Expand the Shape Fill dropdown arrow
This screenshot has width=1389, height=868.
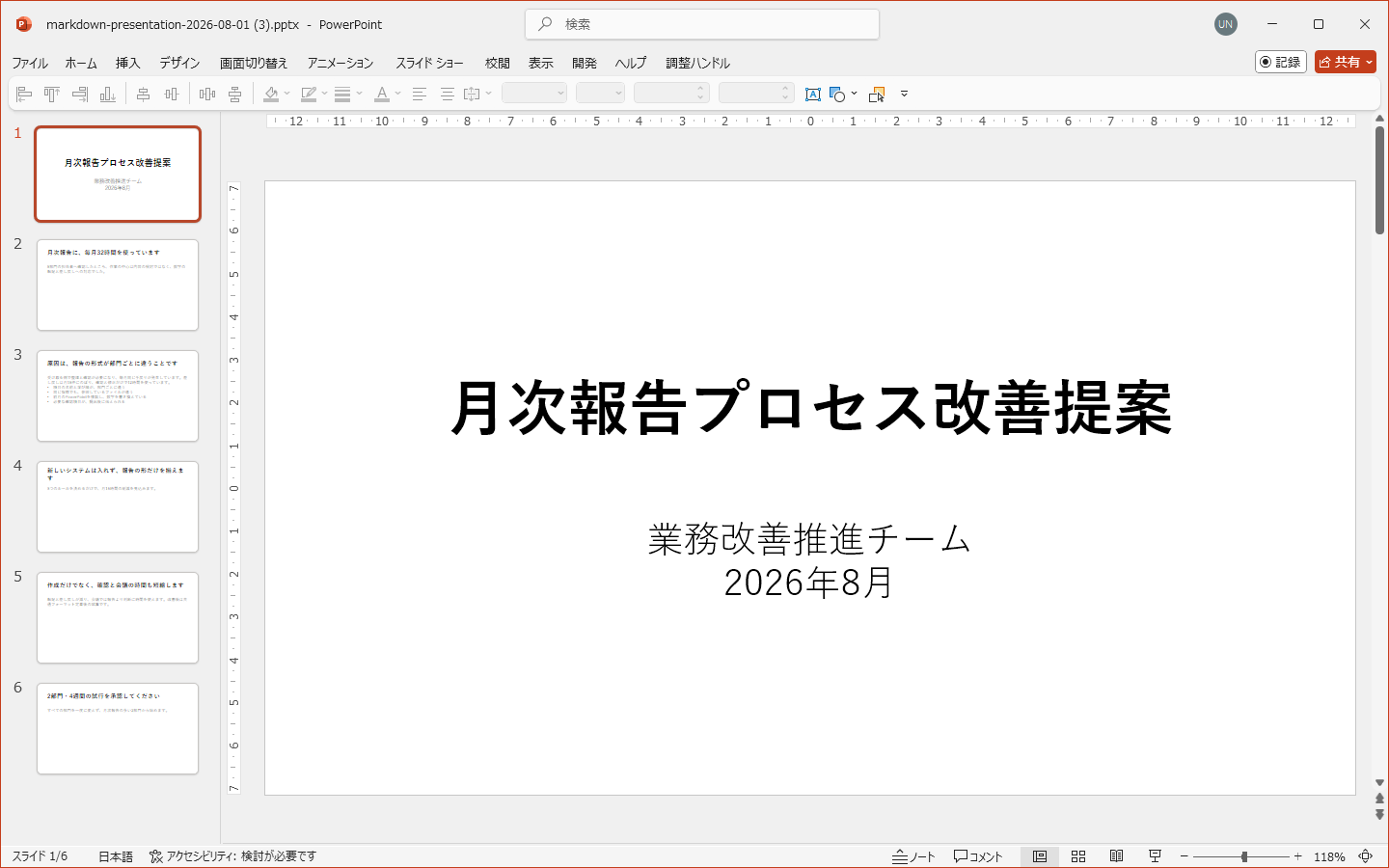tap(287, 94)
